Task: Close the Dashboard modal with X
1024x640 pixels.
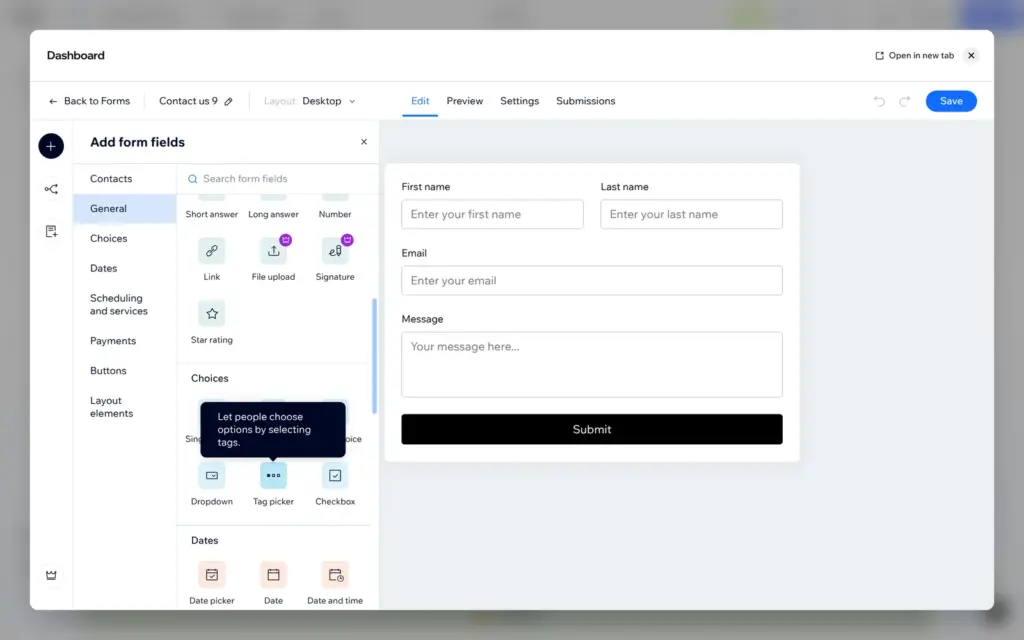Action: tap(971, 56)
